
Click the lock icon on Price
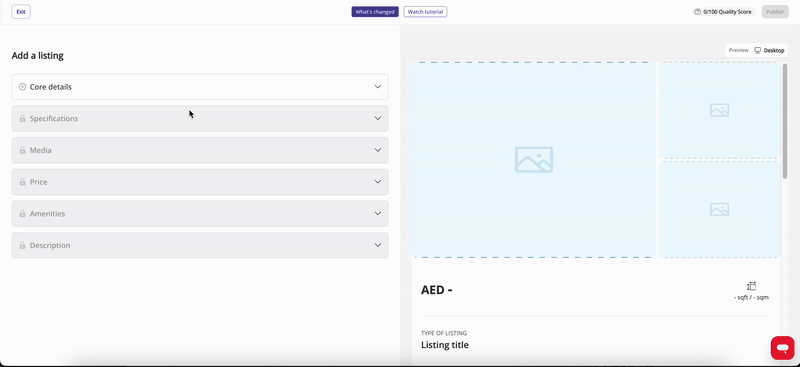click(x=22, y=182)
